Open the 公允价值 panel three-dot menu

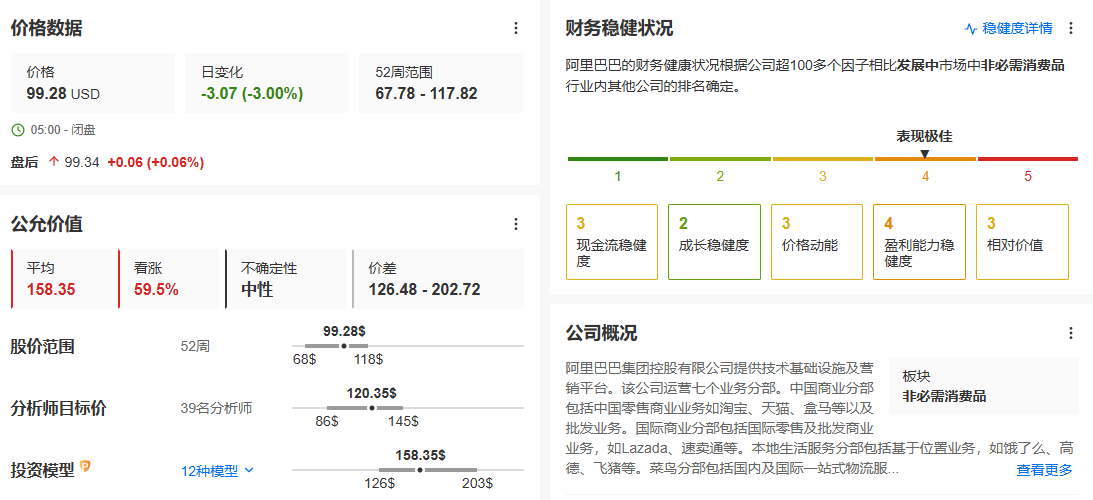point(516,224)
